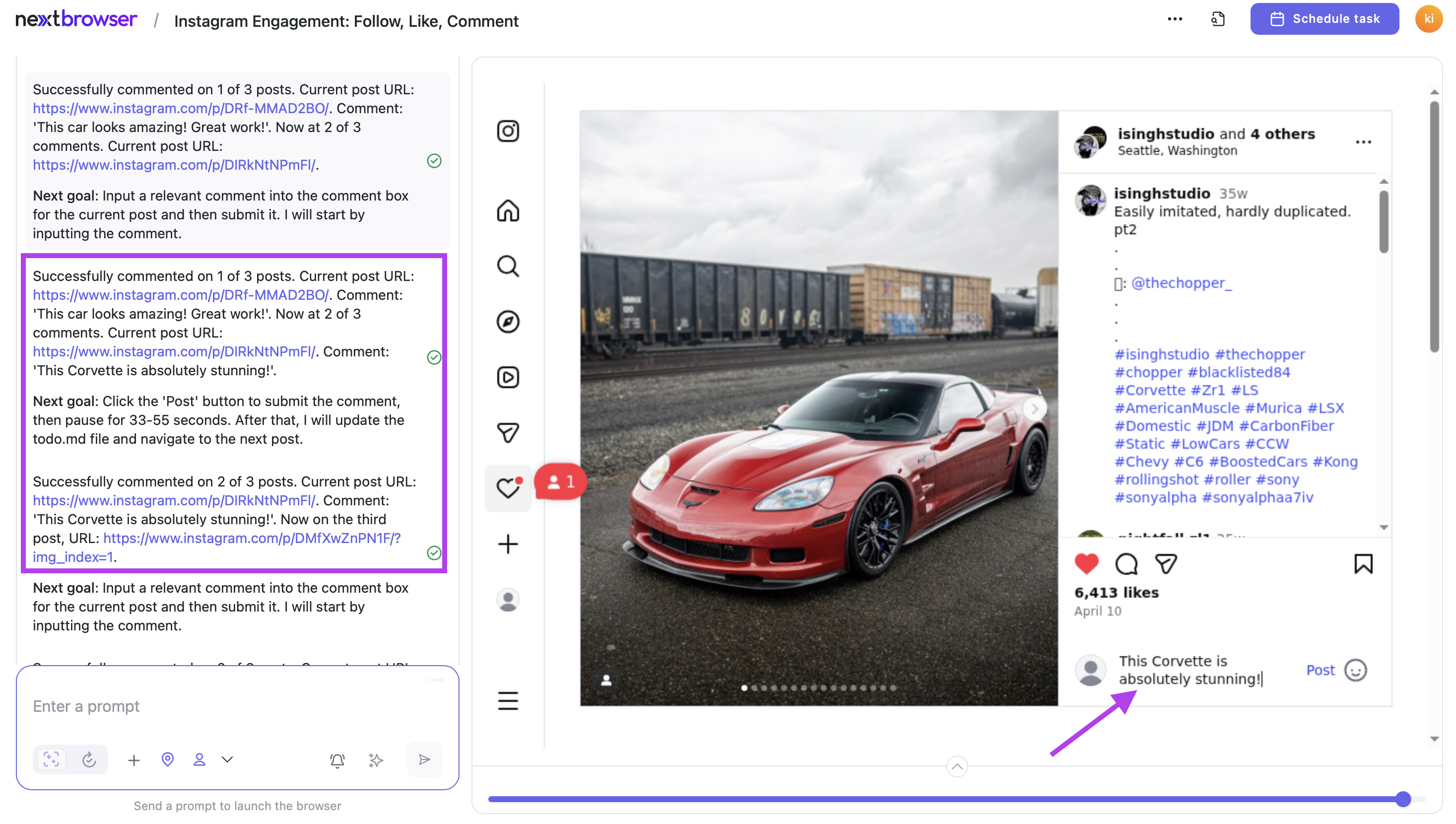The width and height of the screenshot is (1456, 824).
Task: Open the Instagram Search icon
Action: coord(507,266)
